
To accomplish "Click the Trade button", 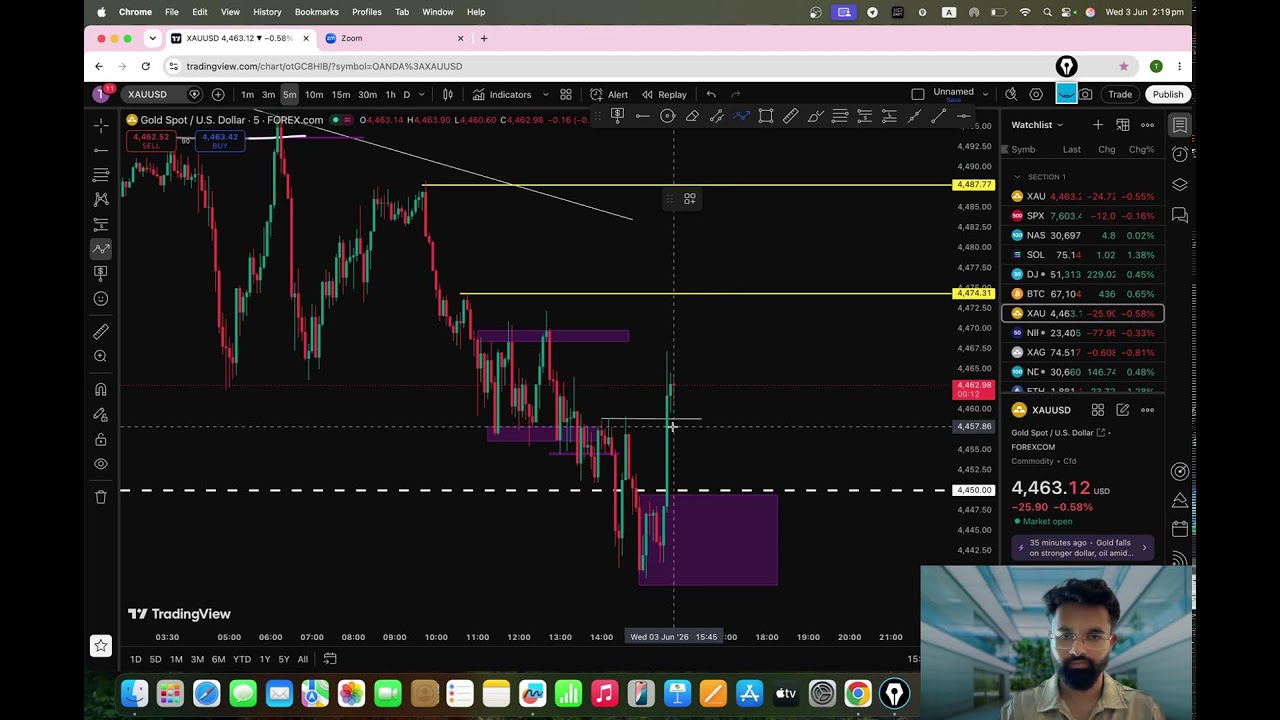I will 1120,94.
